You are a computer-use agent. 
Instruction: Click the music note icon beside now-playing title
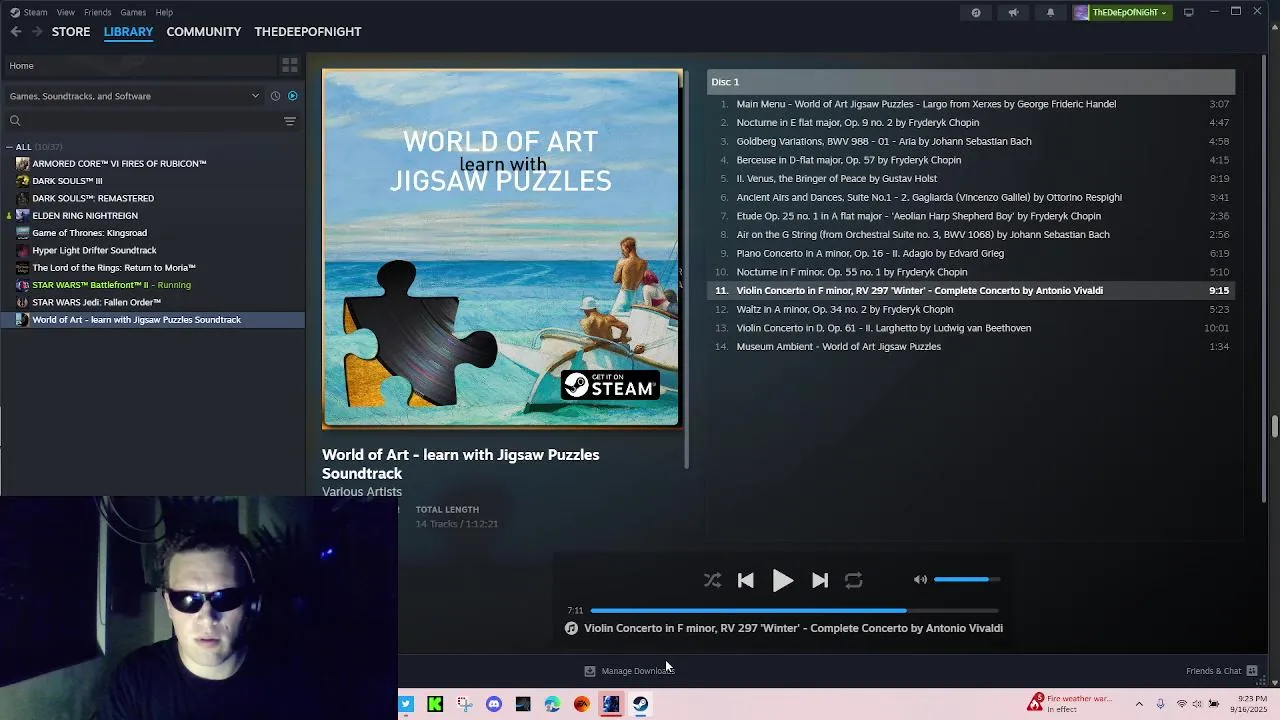(x=571, y=628)
